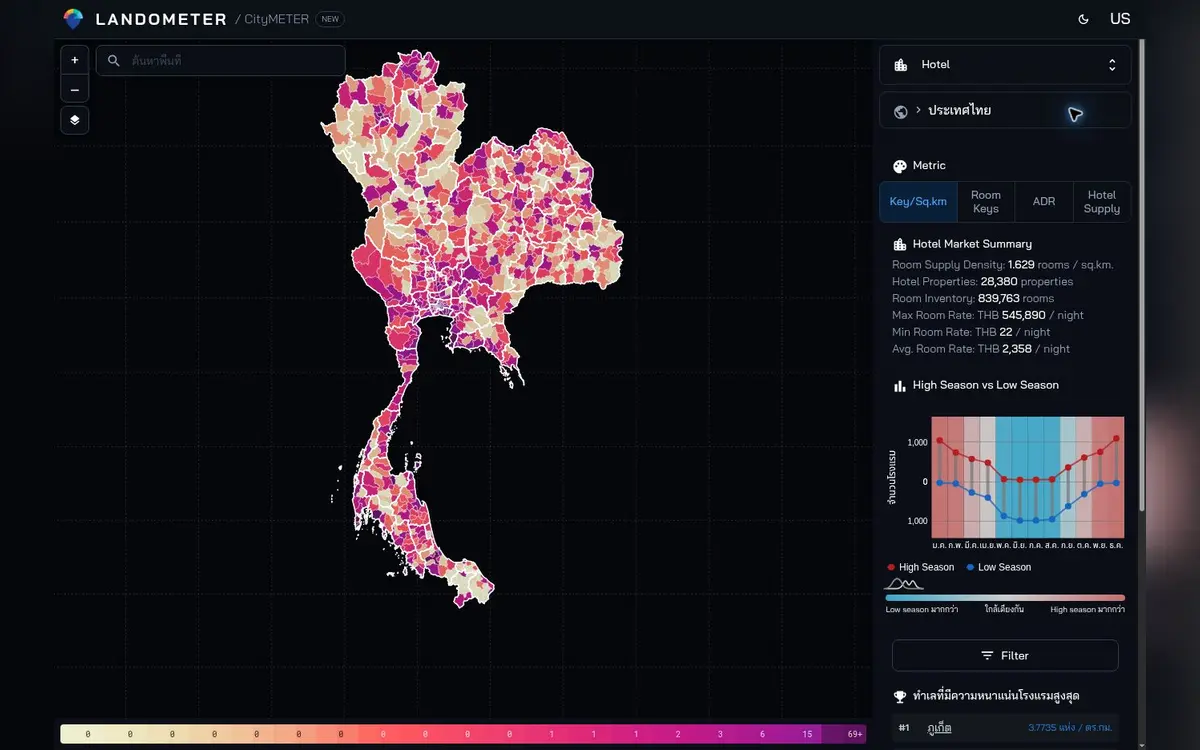Image resolution: width=1200 pixels, height=750 pixels.
Task: Select the Hotel Supply metric tab
Action: 1102,202
